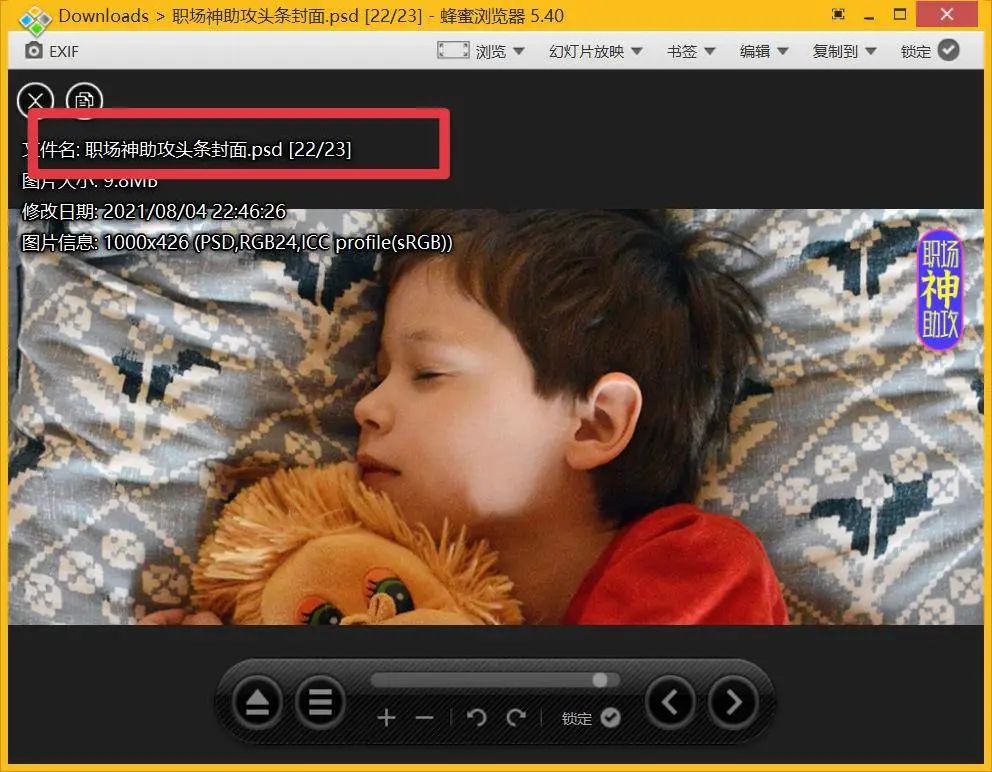Viewport: 992px width, 772px height.
Task: Open the list menu icon in the bottom bar
Action: (x=320, y=703)
